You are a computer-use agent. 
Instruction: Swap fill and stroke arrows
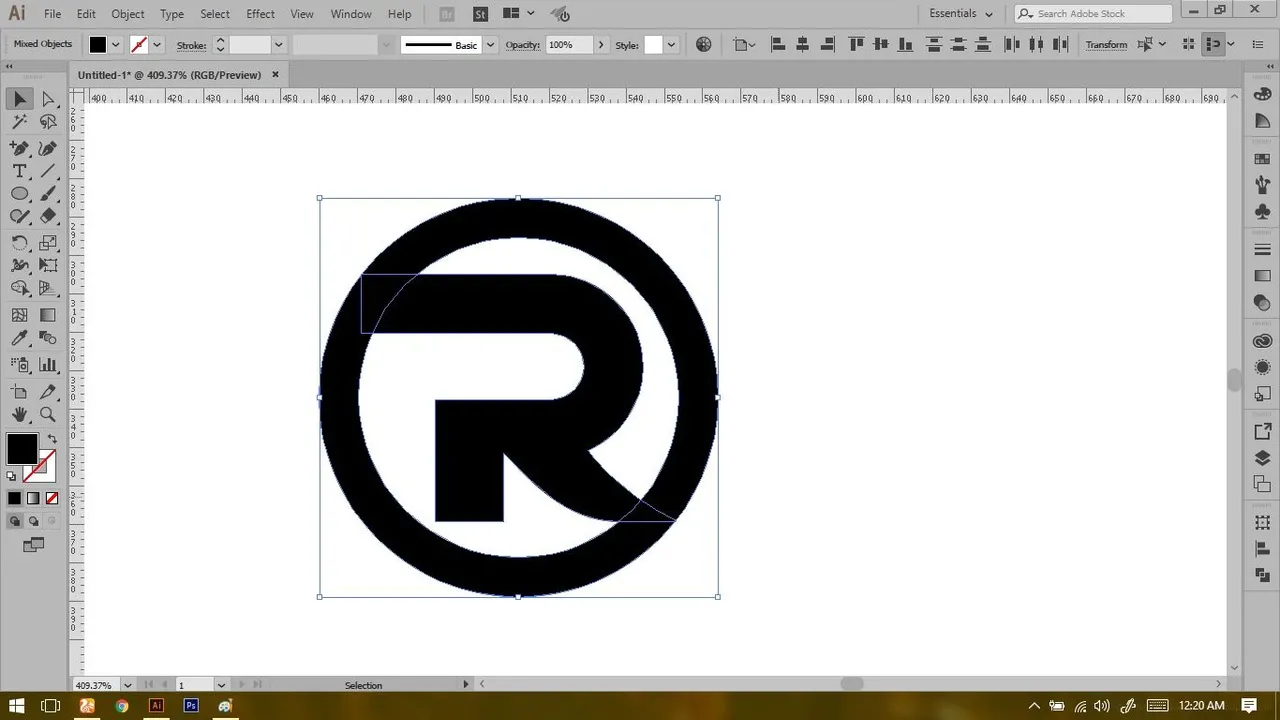pyautogui.click(x=52, y=438)
